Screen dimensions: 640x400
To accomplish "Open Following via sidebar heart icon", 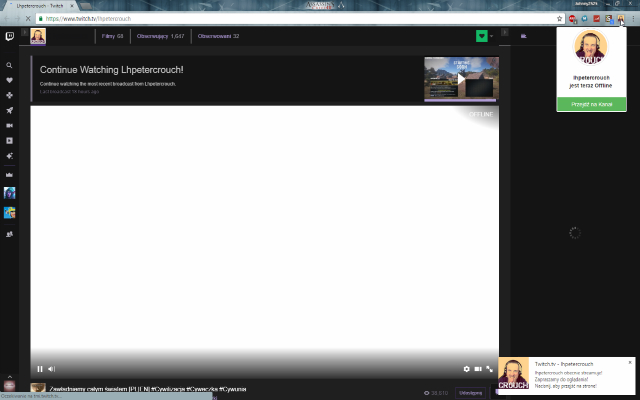I will pos(9,80).
